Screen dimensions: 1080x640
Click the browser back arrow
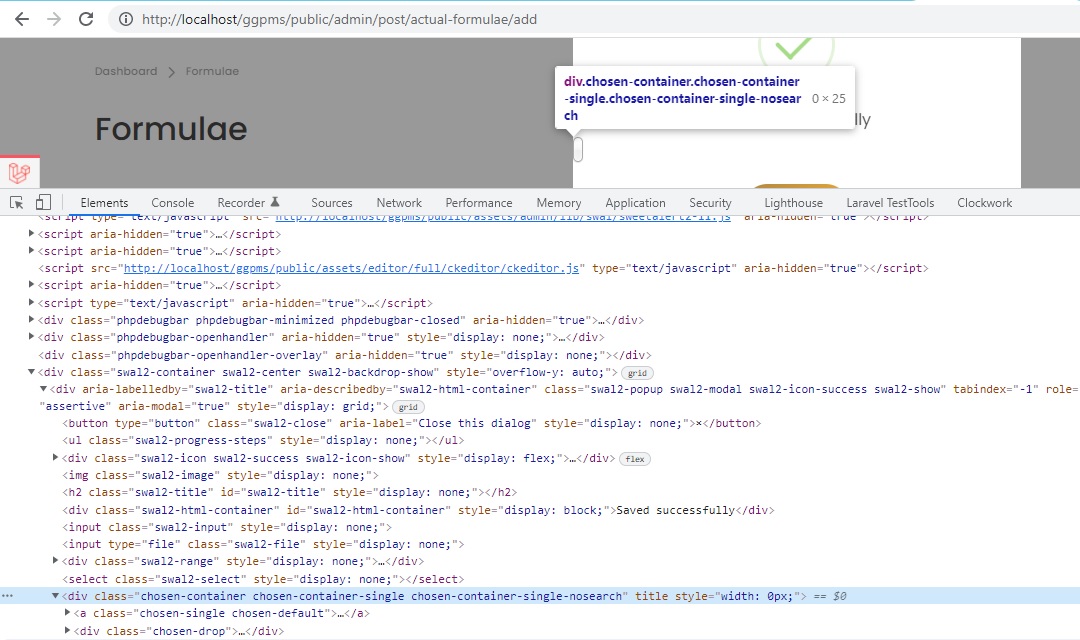coord(22,19)
